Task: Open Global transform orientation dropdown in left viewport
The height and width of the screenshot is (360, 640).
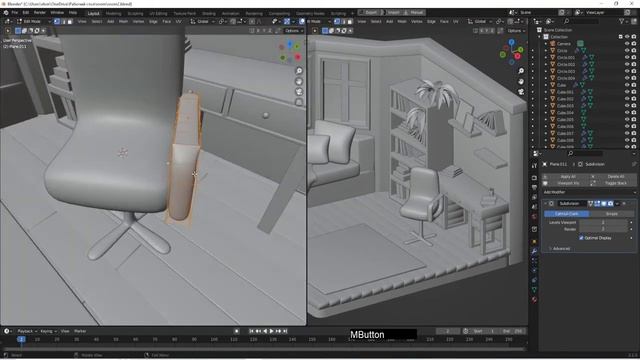Action: [202, 21]
